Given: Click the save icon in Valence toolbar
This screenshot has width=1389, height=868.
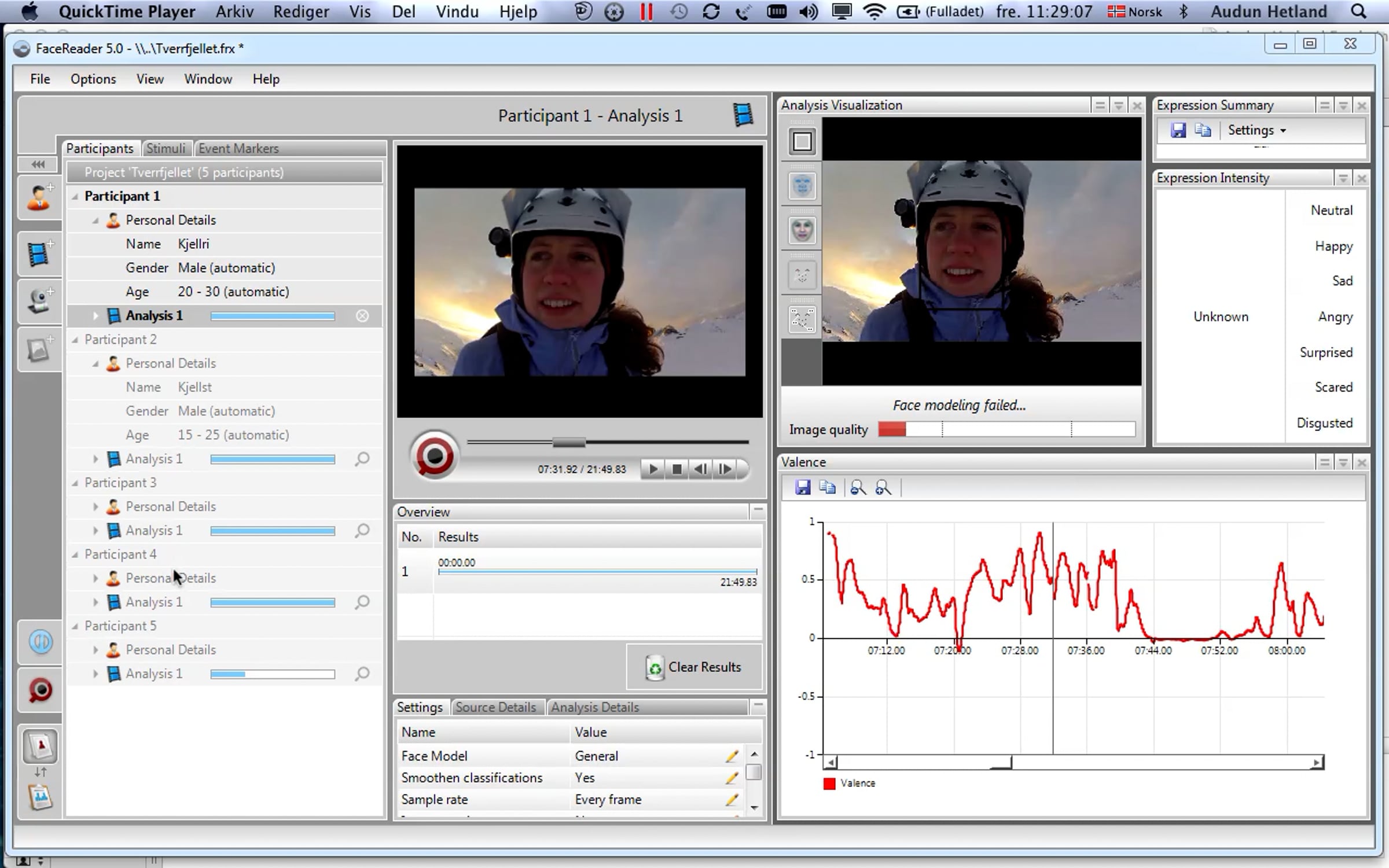Looking at the screenshot, I should pos(803,488).
